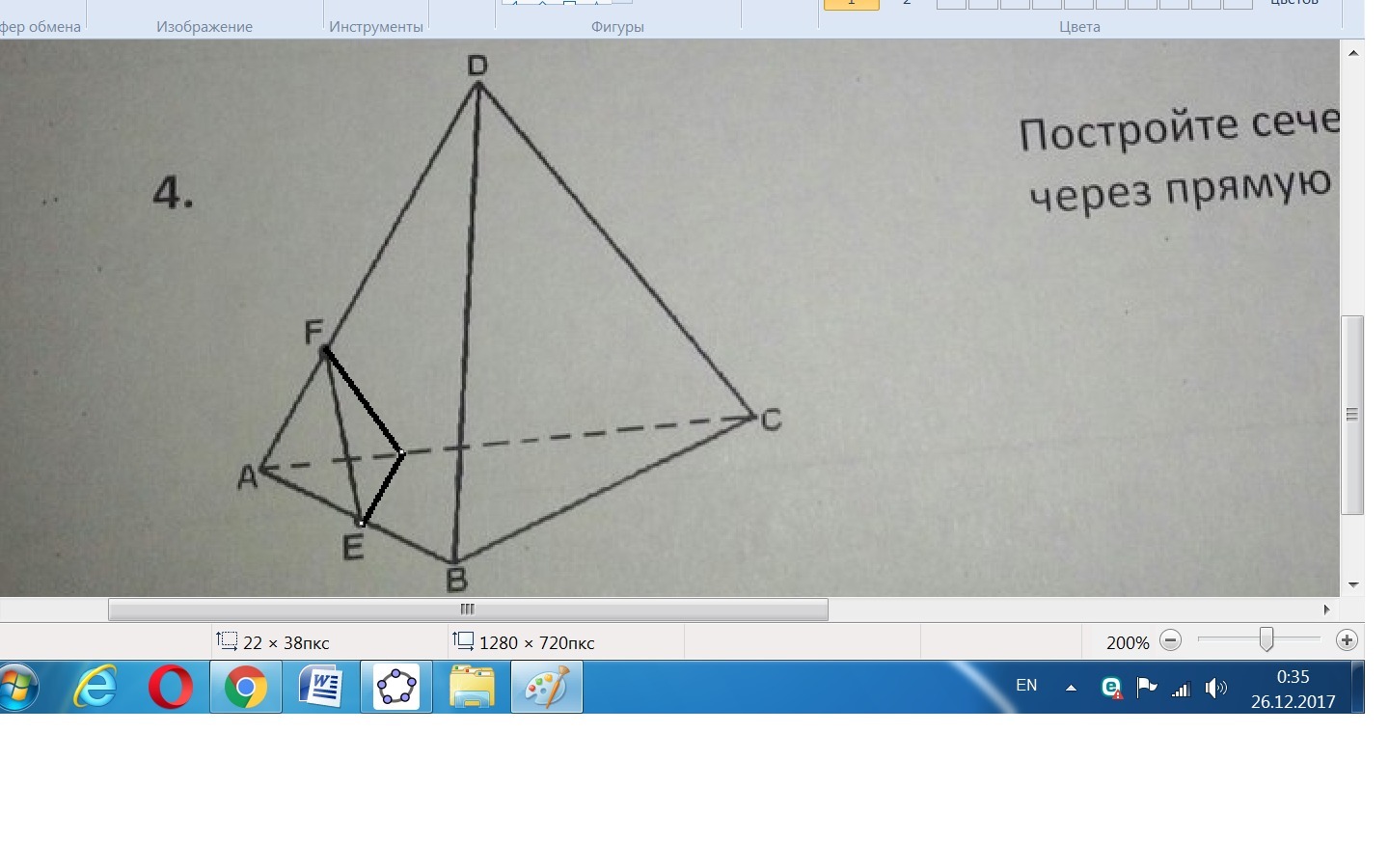Open Opera browser from taskbar
The image size is (1389, 868).
click(171, 688)
